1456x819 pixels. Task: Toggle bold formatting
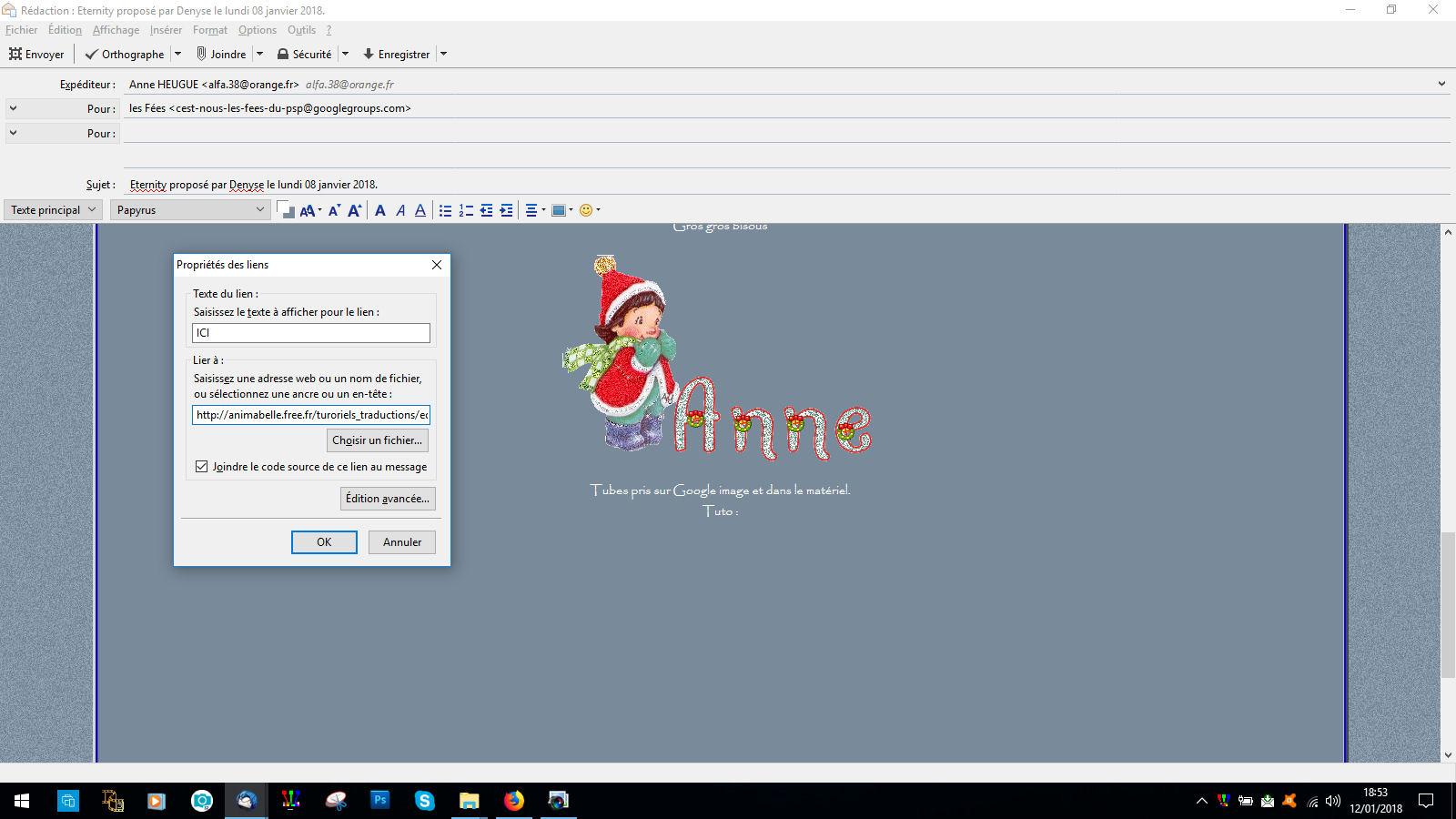point(380,210)
